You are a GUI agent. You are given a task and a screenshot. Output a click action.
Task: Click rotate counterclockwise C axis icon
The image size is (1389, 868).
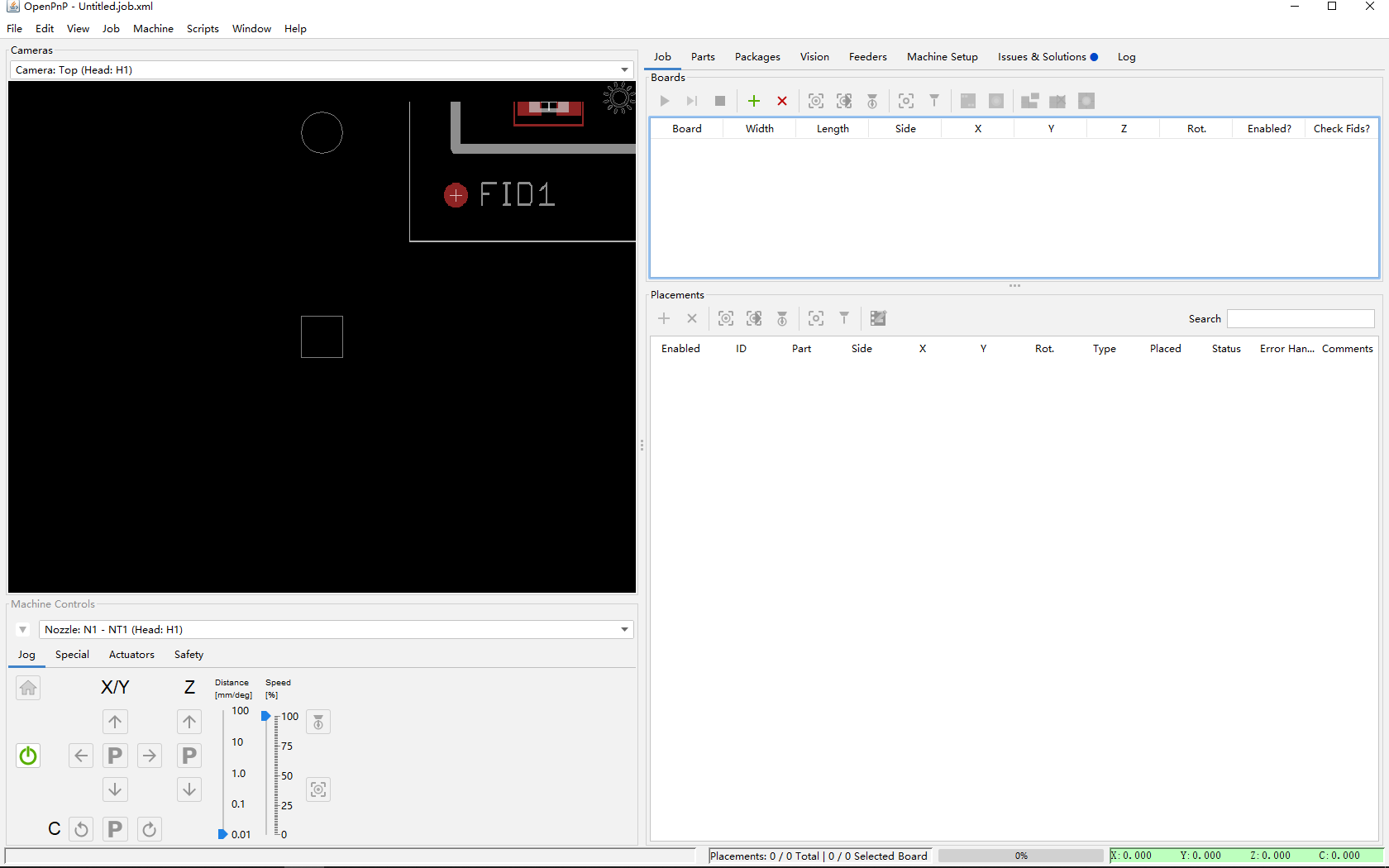point(81,829)
